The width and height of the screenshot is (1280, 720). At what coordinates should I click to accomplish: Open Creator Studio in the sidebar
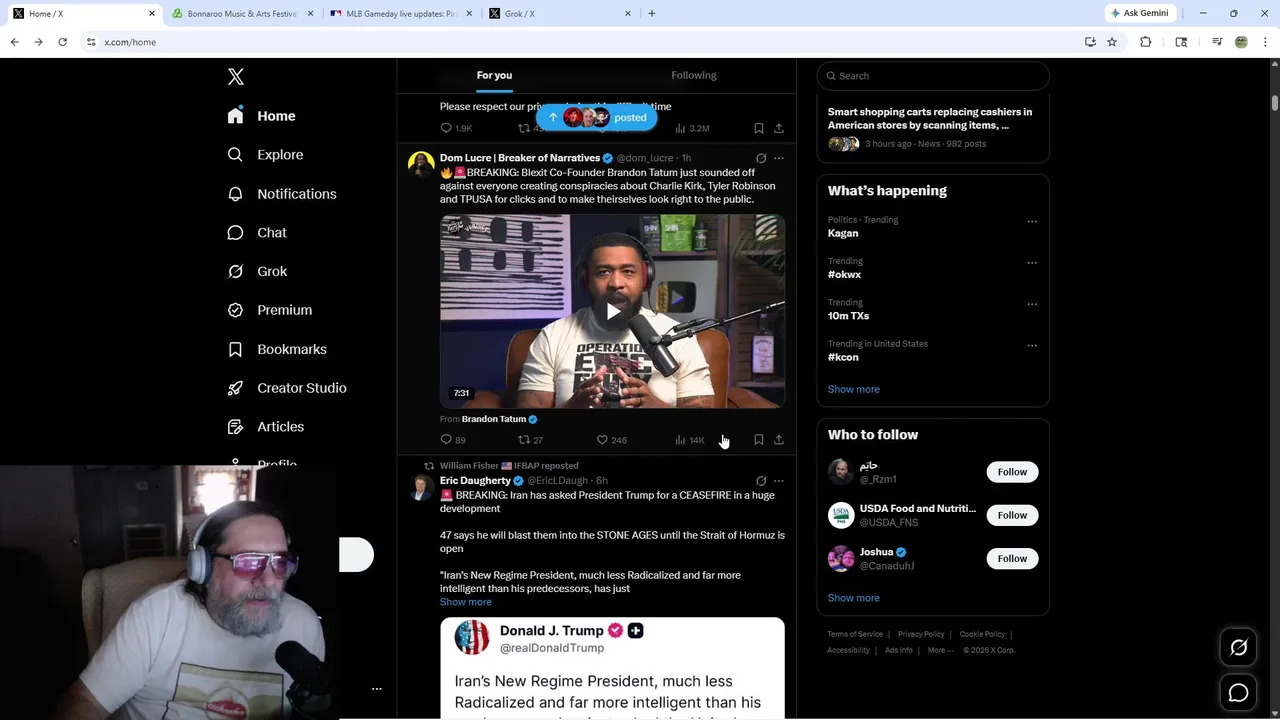click(286, 388)
